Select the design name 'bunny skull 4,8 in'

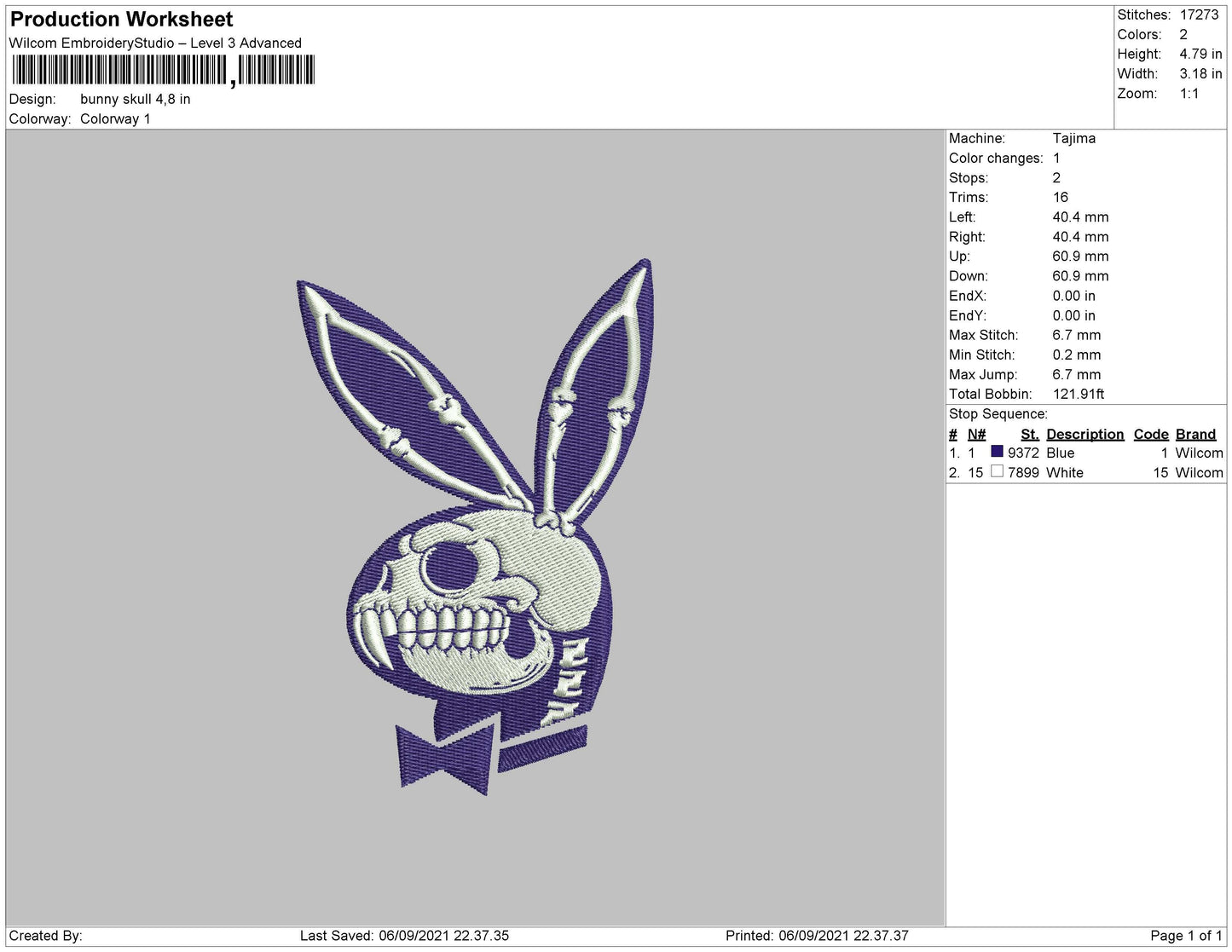click(x=136, y=99)
